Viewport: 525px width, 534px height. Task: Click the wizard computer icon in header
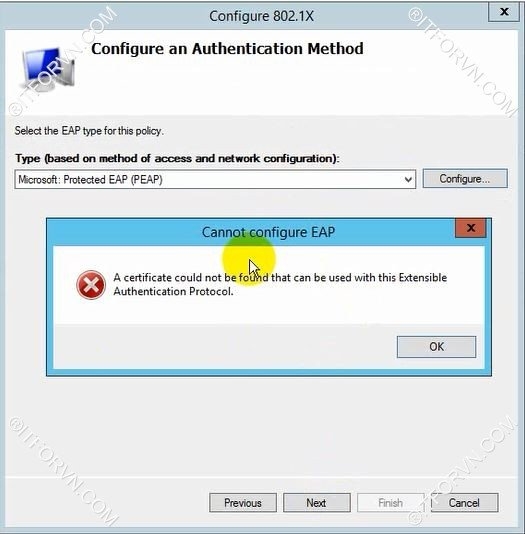click(48, 70)
